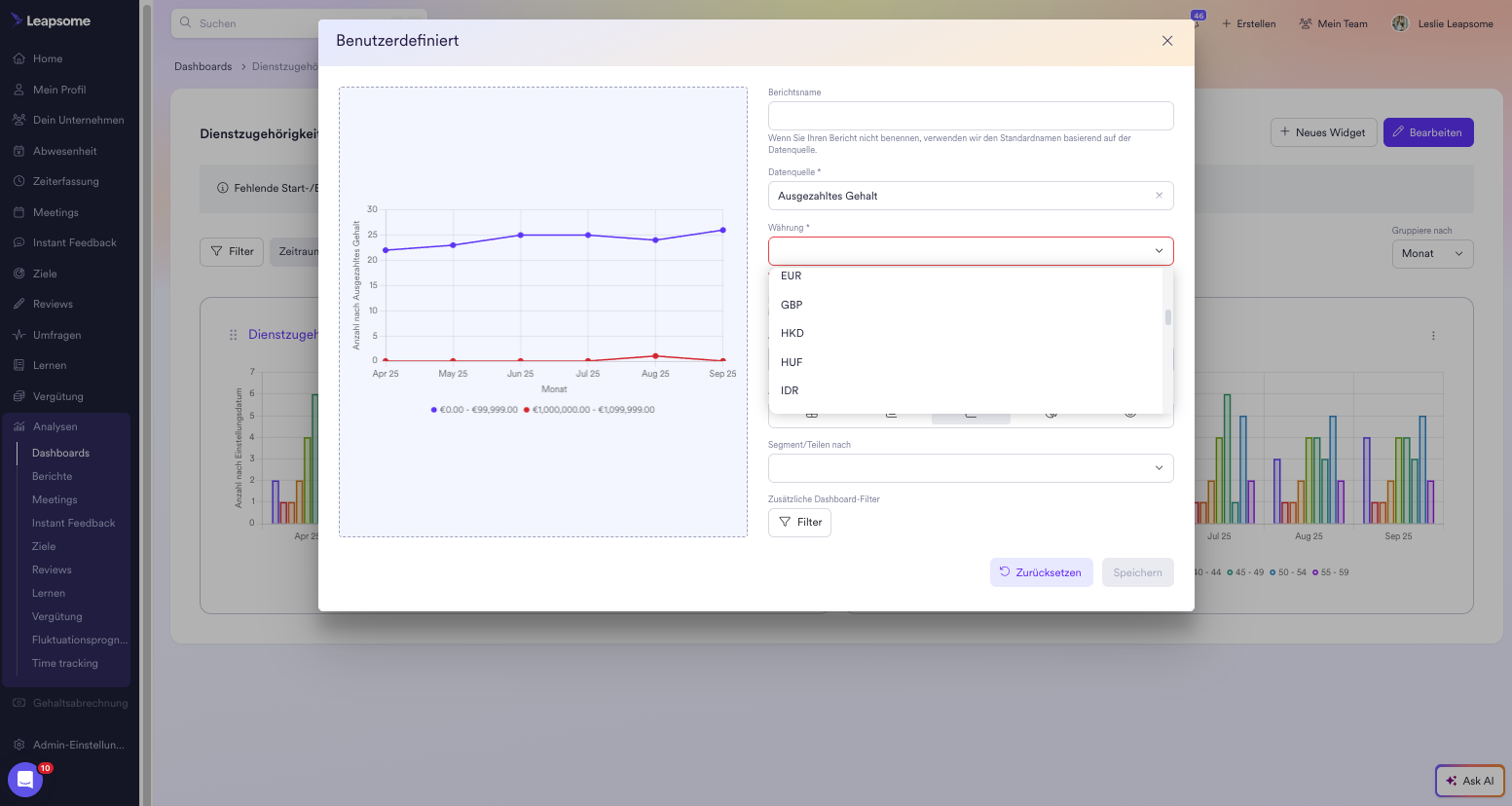Click into the Berichtsname text field
Viewport: 1512px width, 806px height.
(x=970, y=116)
